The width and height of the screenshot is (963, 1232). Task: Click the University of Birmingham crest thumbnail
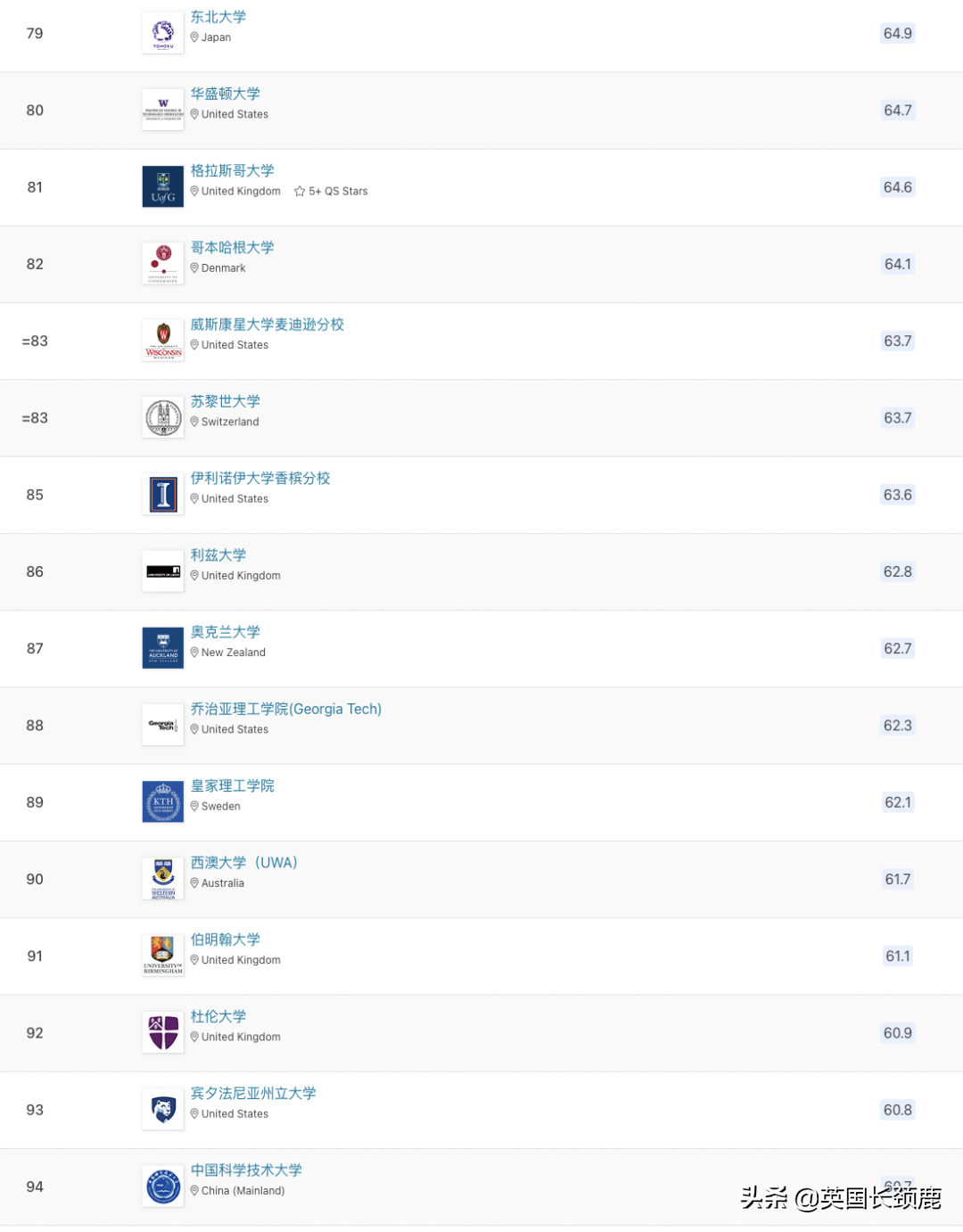163,957
